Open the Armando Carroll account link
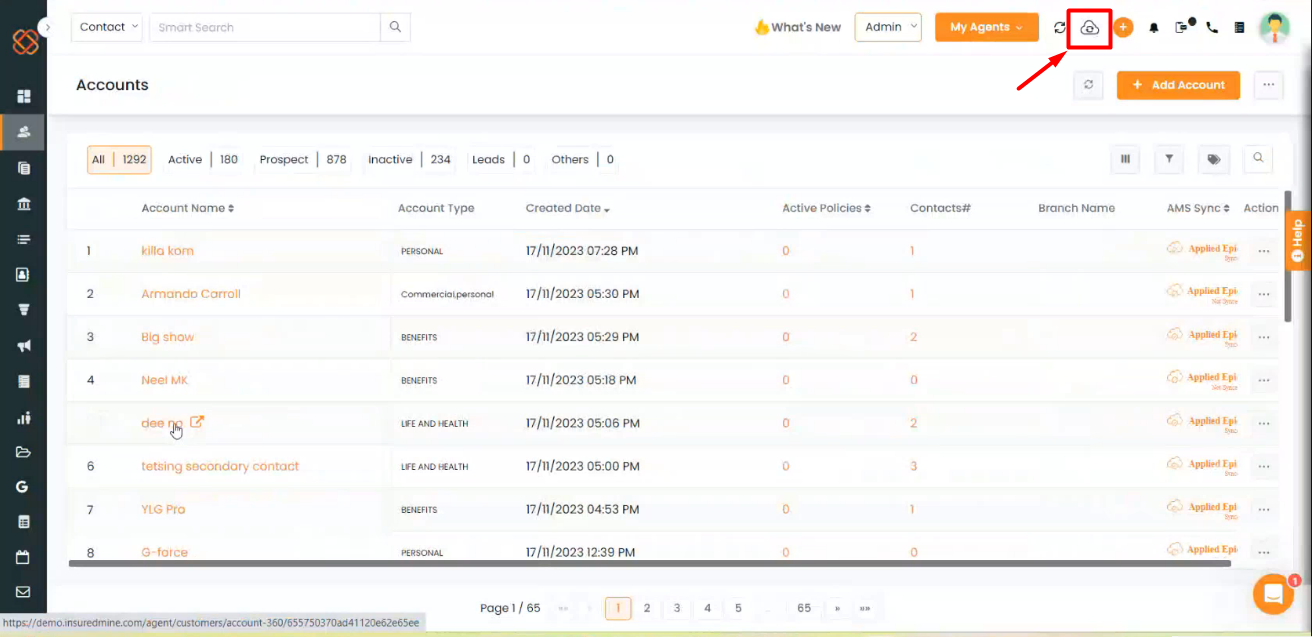This screenshot has height=637, width=1312. click(190, 293)
